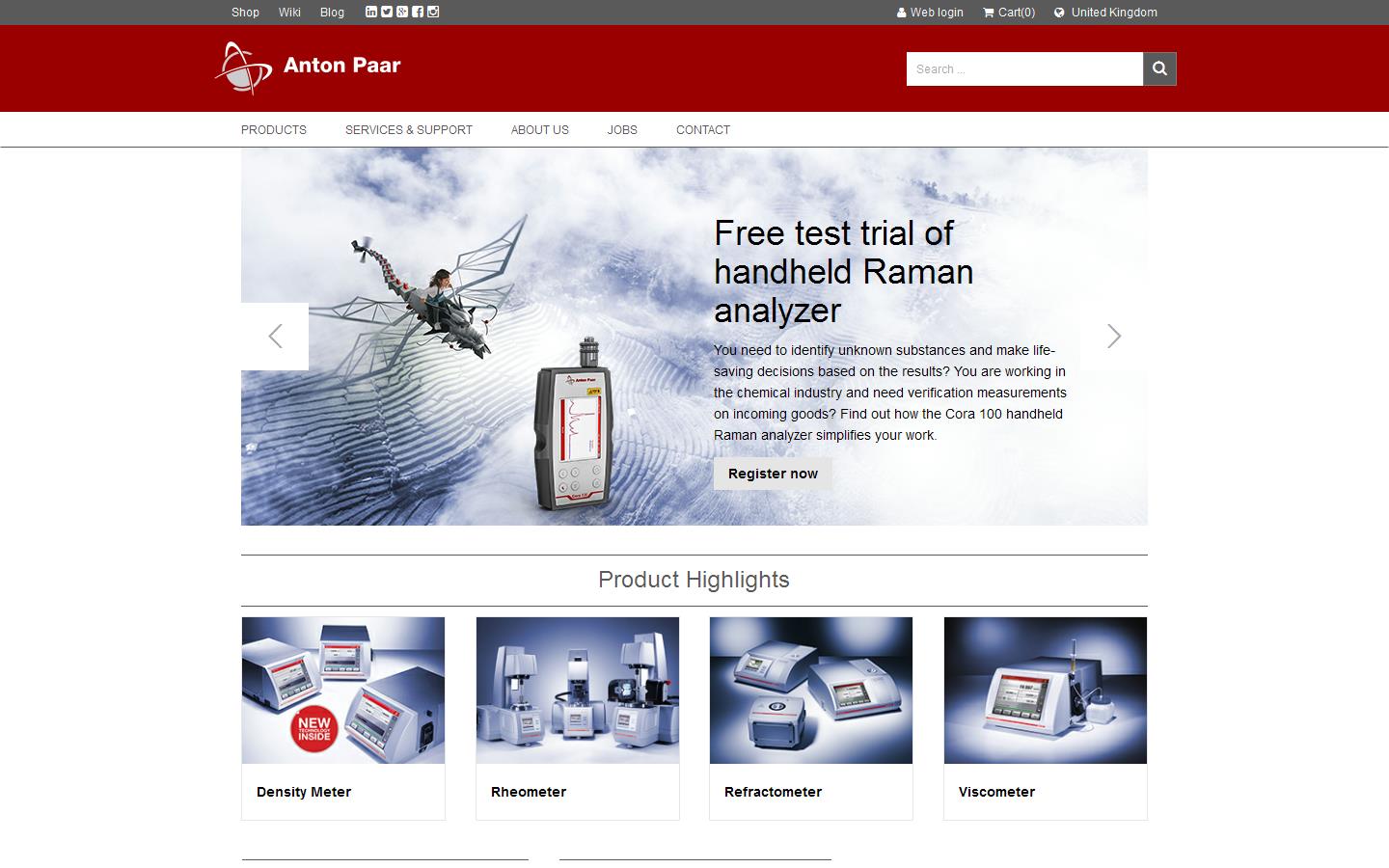
Task: Open Web login text link
Action: click(x=937, y=13)
